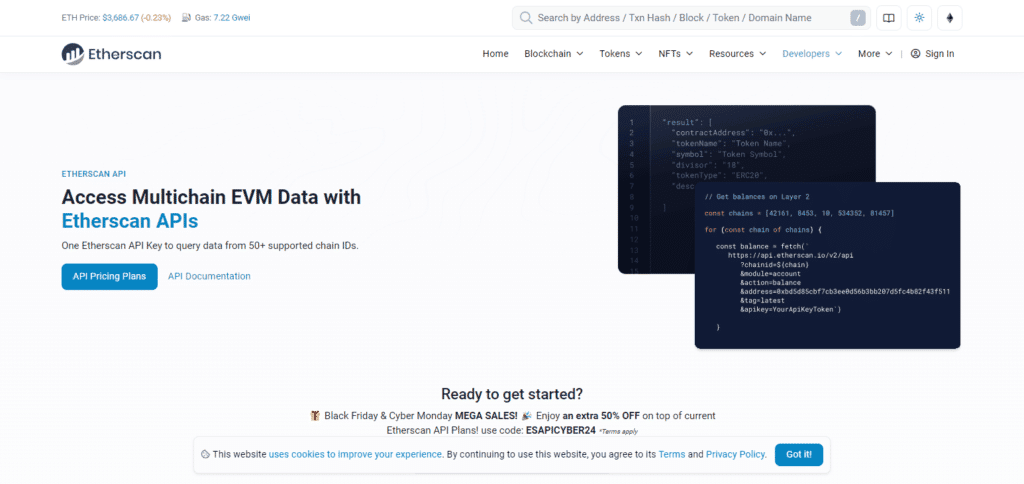This screenshot has width=1024, height=484.
Task: Open API Pricing Plans
Action: click(110, 276)
